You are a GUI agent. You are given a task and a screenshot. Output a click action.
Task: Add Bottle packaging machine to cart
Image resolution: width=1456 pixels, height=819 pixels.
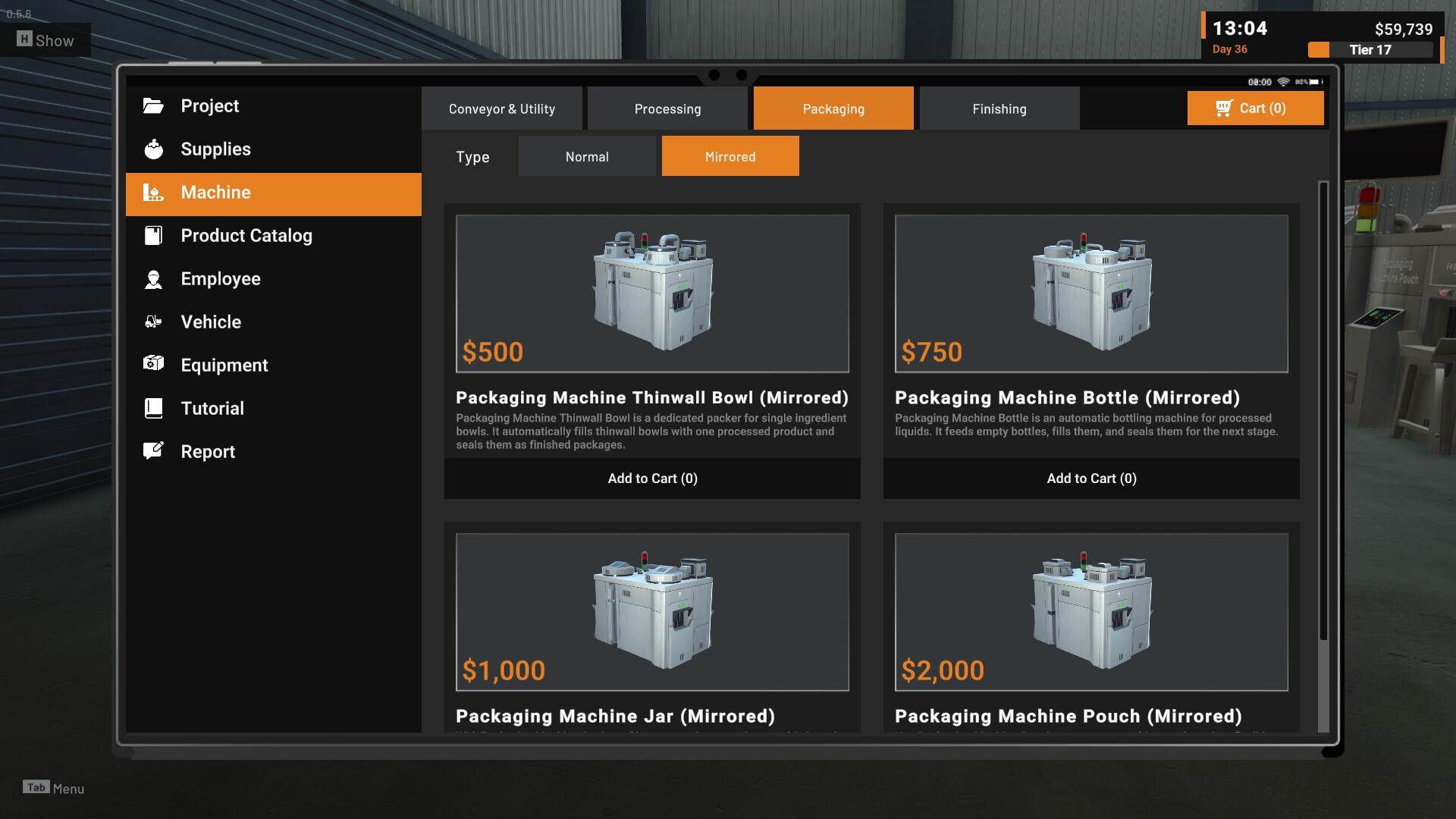pos(1090,479)
